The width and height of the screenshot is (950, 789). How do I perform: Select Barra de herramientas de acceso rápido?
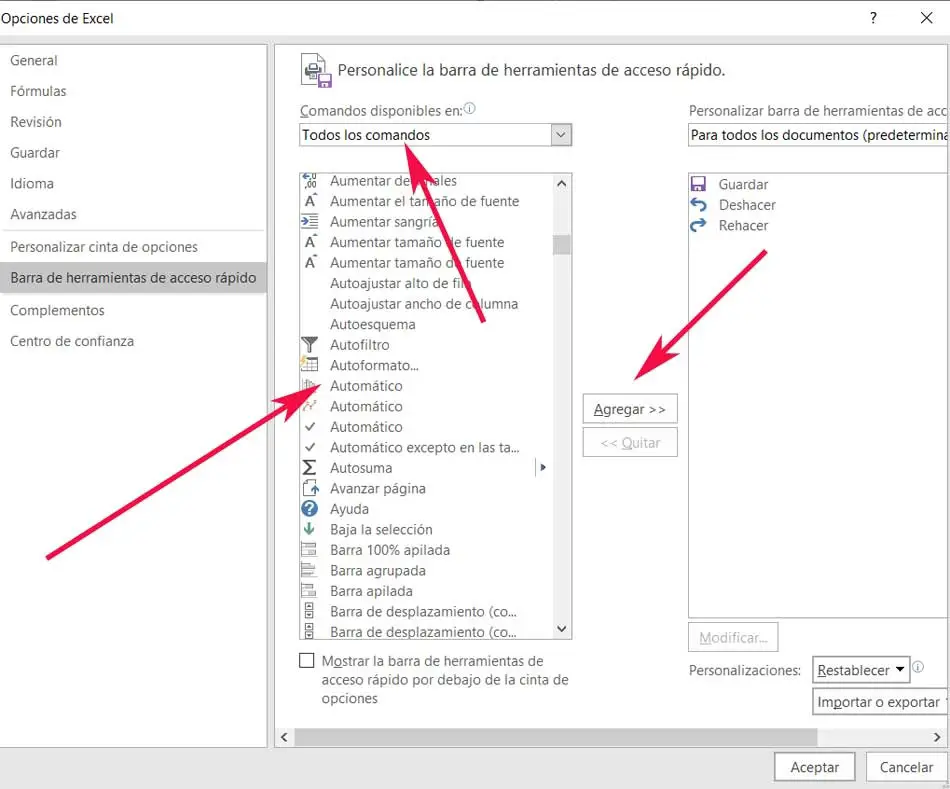pyautogui.click(x=133, y=278)
